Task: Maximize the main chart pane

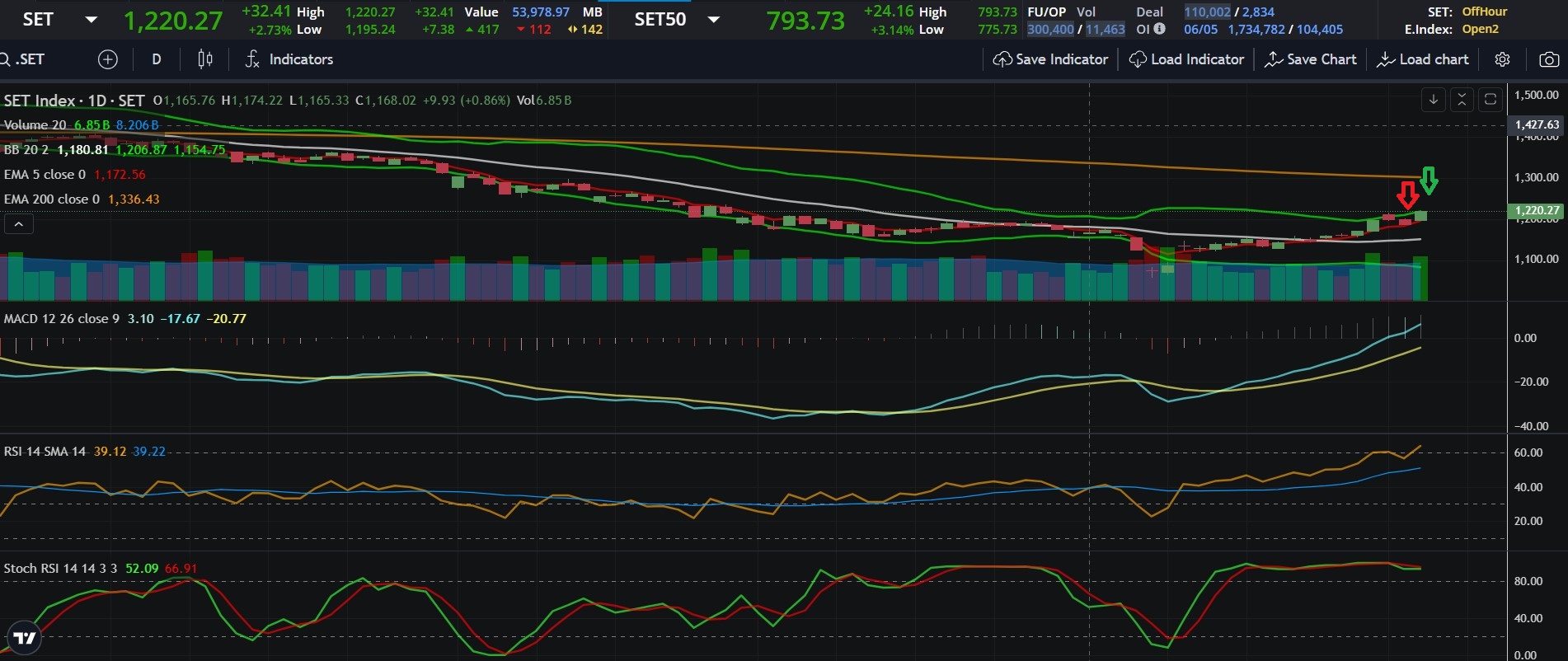Action: tap(1491, 100)
